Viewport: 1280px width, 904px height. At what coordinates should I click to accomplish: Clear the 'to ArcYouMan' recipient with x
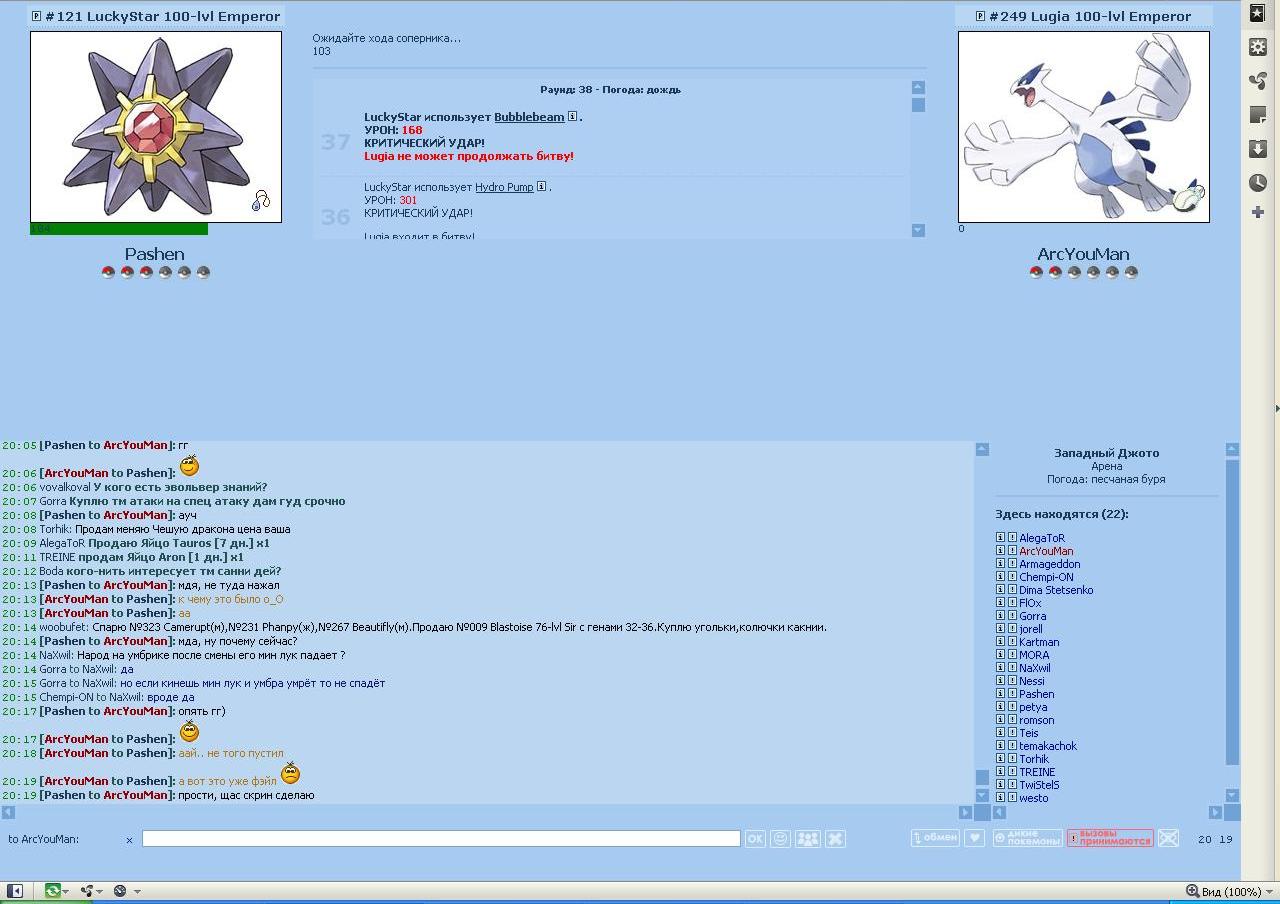pyautogui.click(x=129, y=840)
